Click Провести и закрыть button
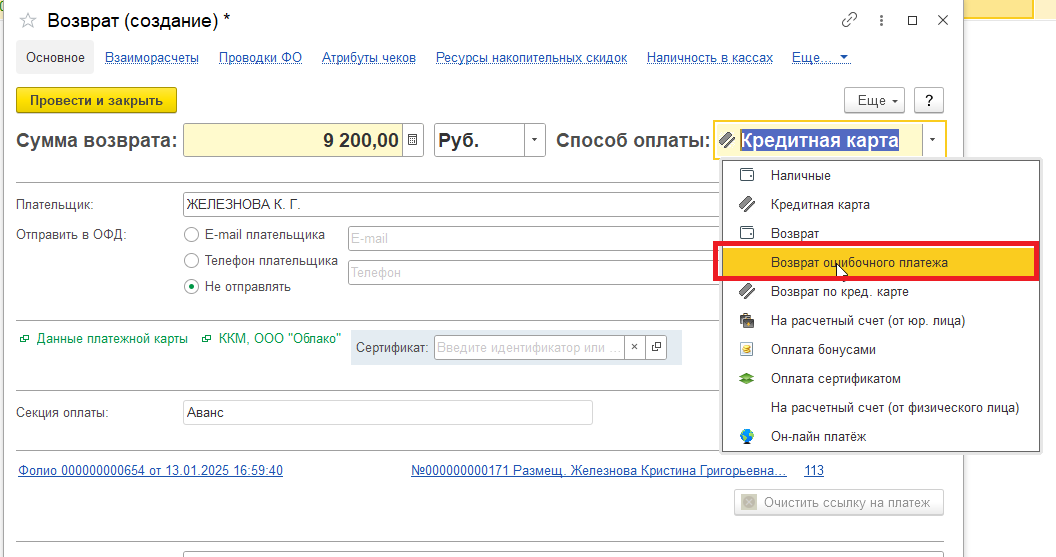1056x557 pixels. (96, 100)
